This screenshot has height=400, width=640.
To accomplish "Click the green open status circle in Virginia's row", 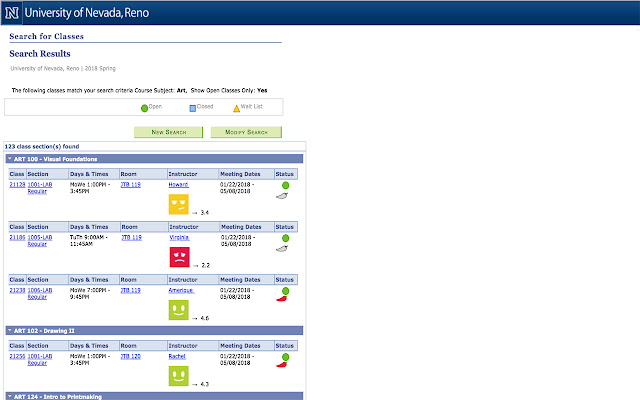I will pos(286,238).
